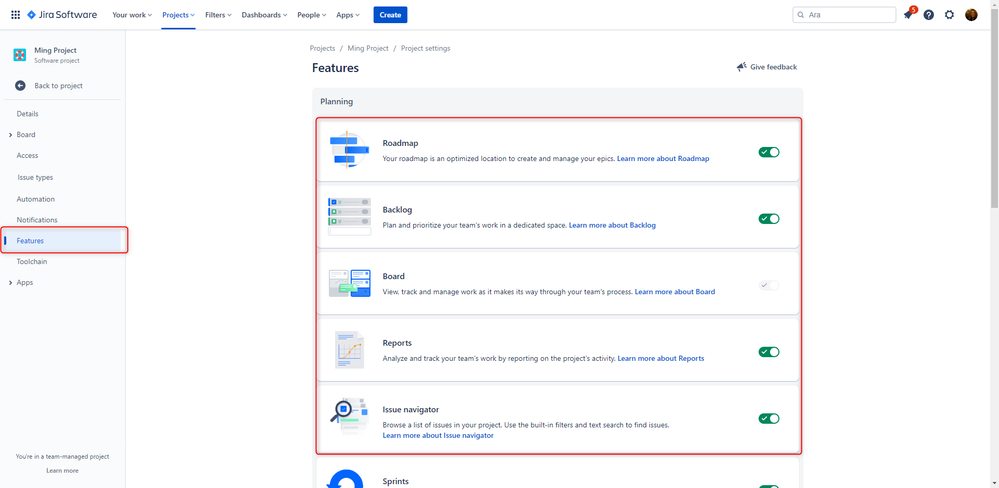999x488 pixels.
Task: Click into the search input field
Action: (844, 15)
